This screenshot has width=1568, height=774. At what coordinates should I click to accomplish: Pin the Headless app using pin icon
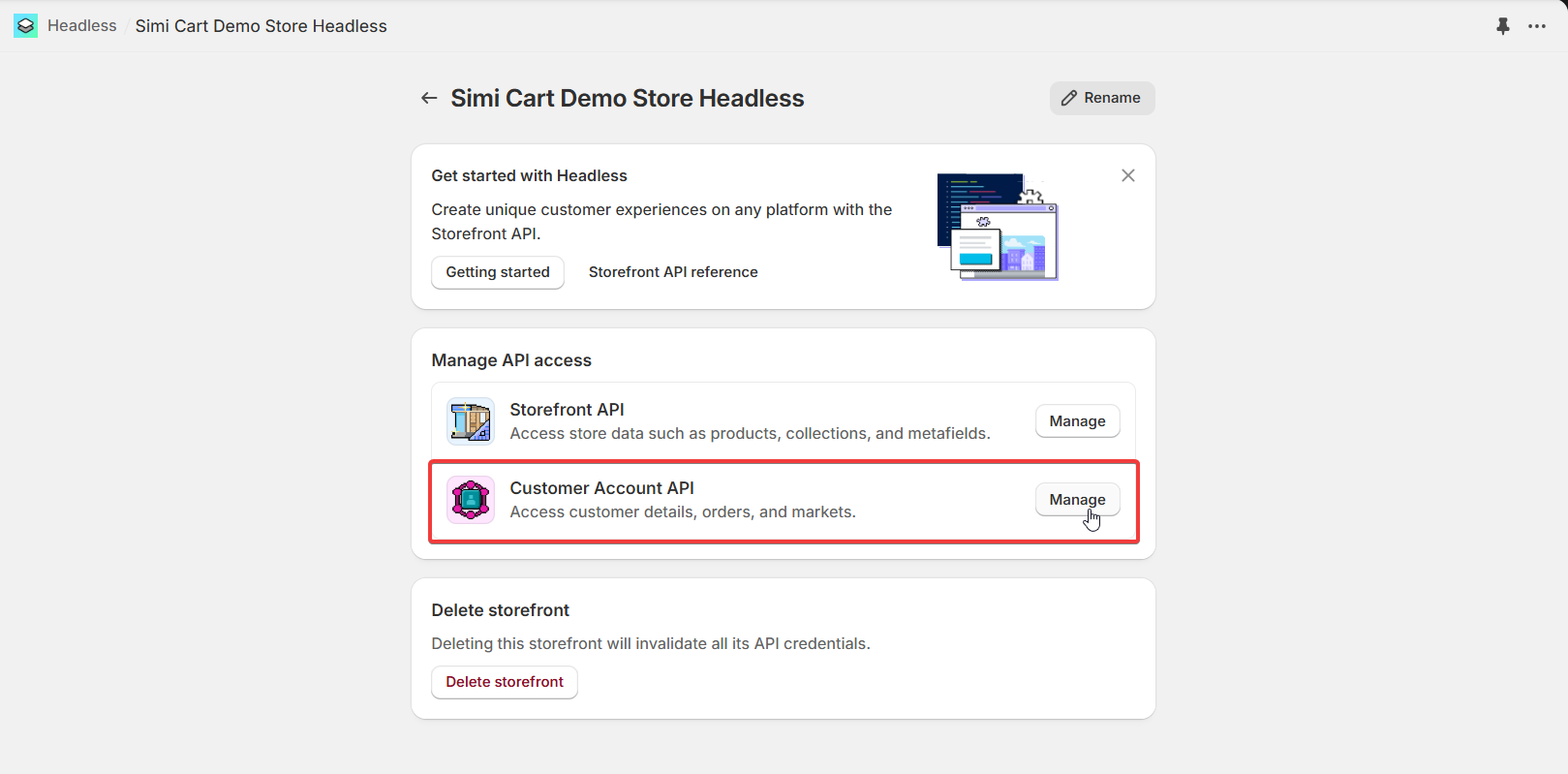click(1502, 26)
